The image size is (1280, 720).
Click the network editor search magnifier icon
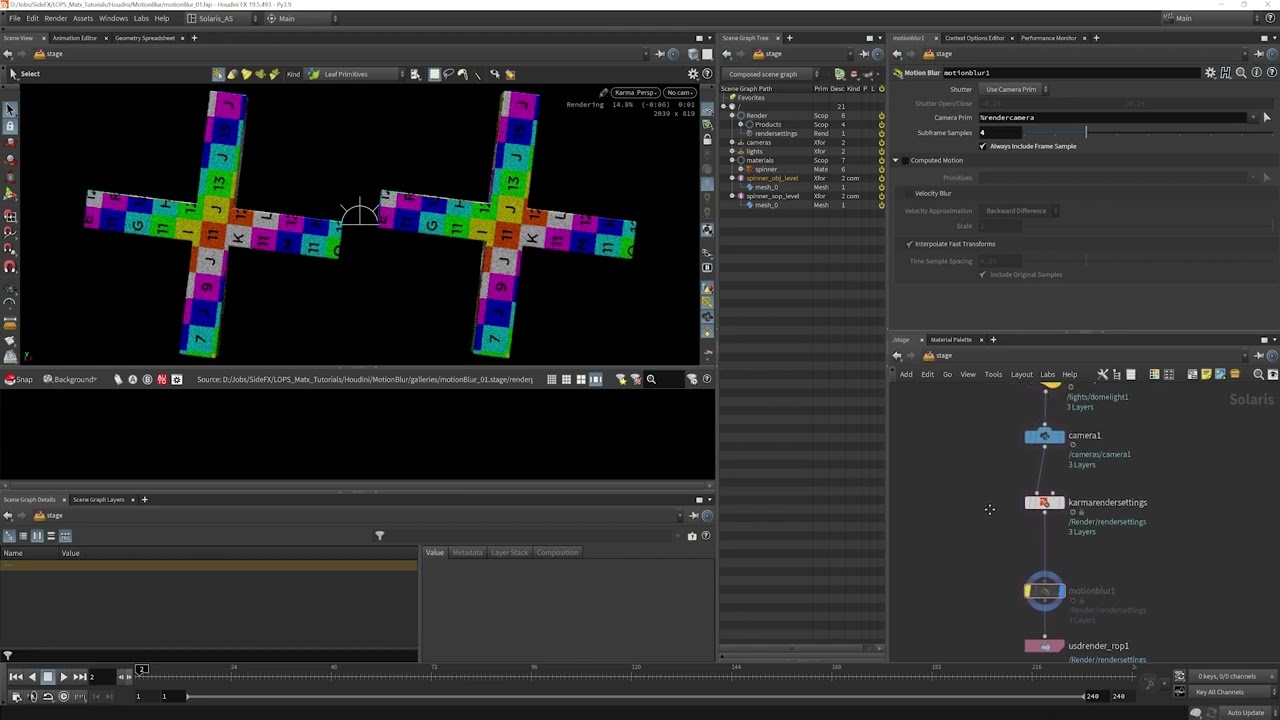click(1258, 375)
